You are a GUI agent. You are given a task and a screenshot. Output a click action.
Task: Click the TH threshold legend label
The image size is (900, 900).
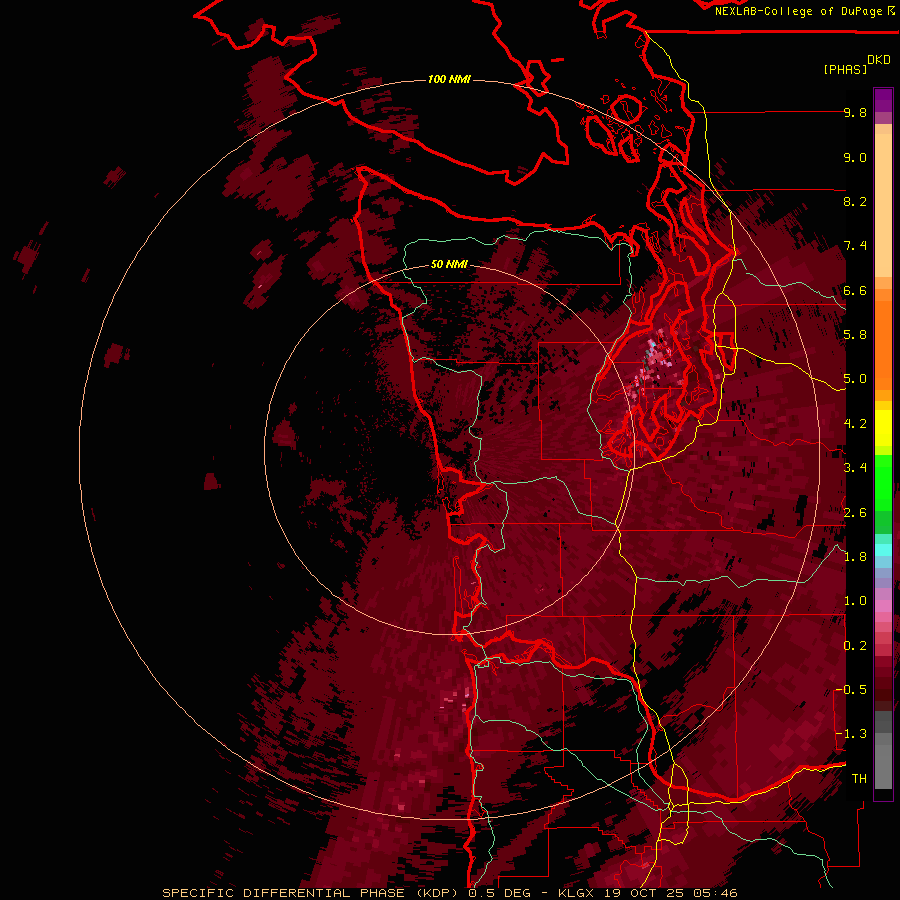pyautogui.click(x=859, y=779)
